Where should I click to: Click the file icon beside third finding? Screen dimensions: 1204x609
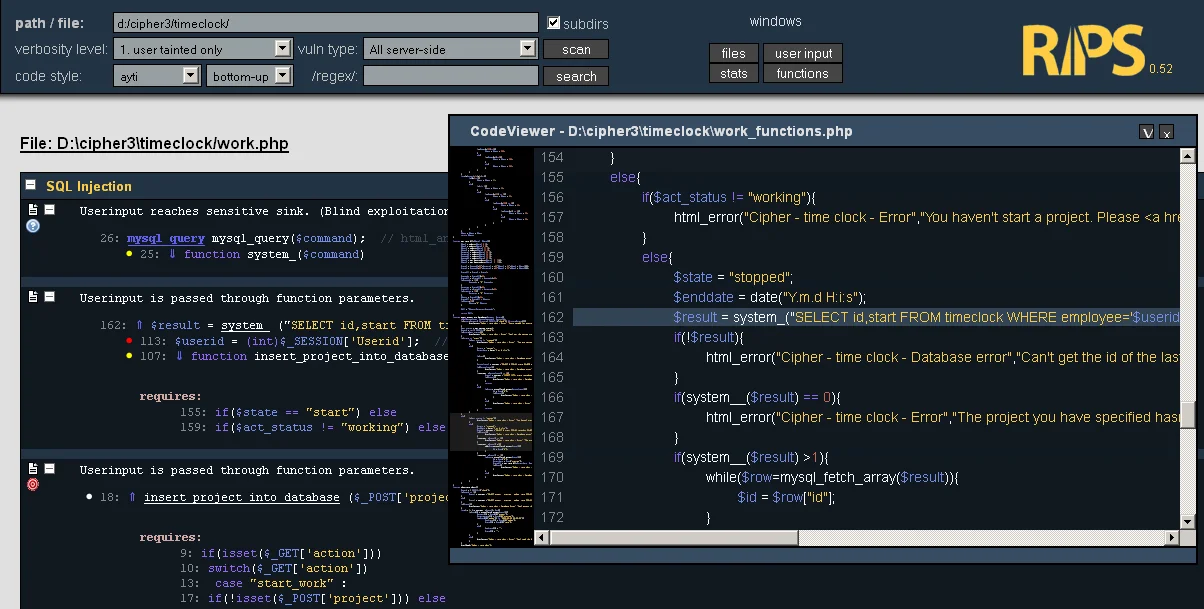[x=32, y=470]
